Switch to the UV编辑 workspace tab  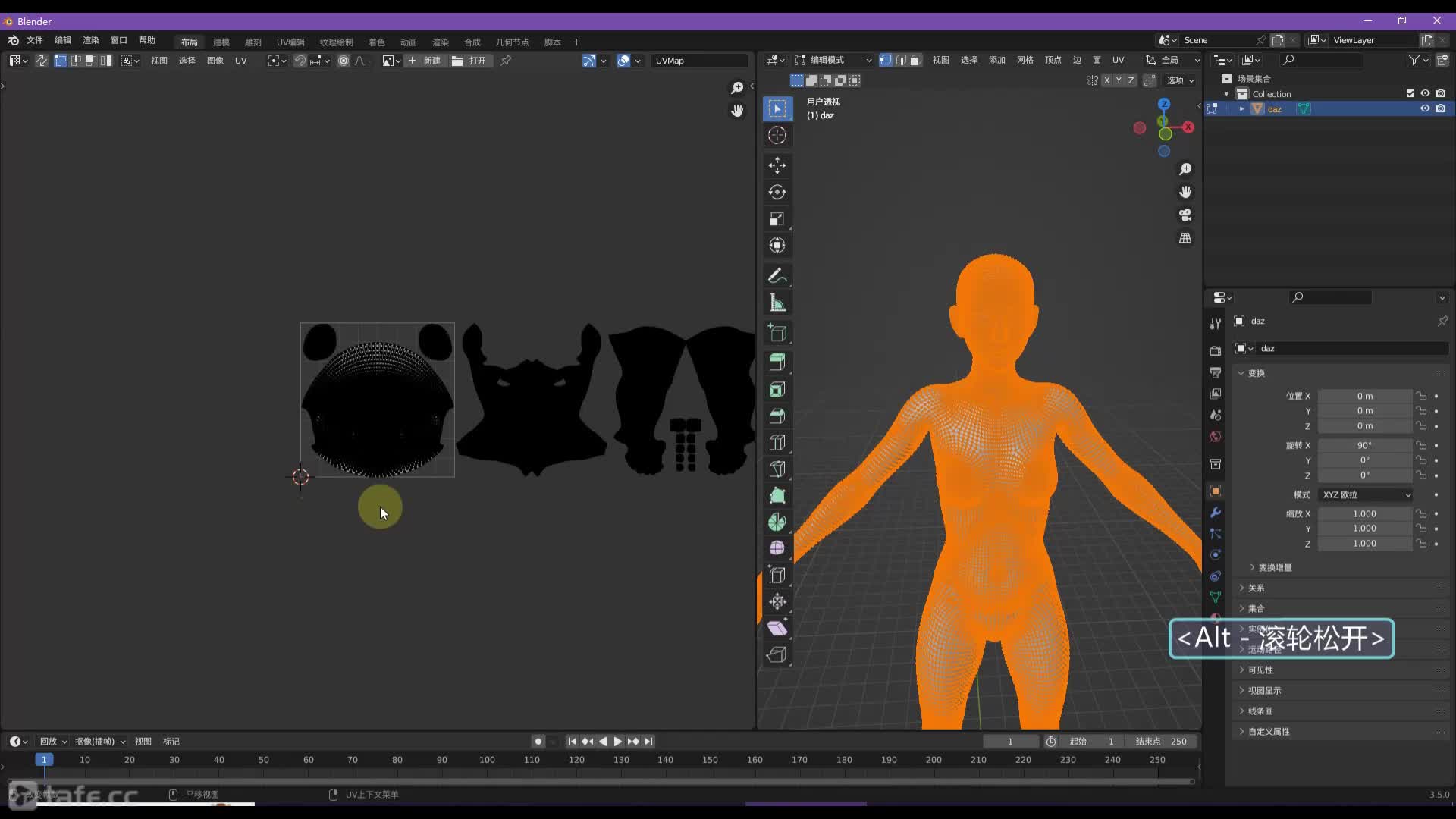point(290,42)
